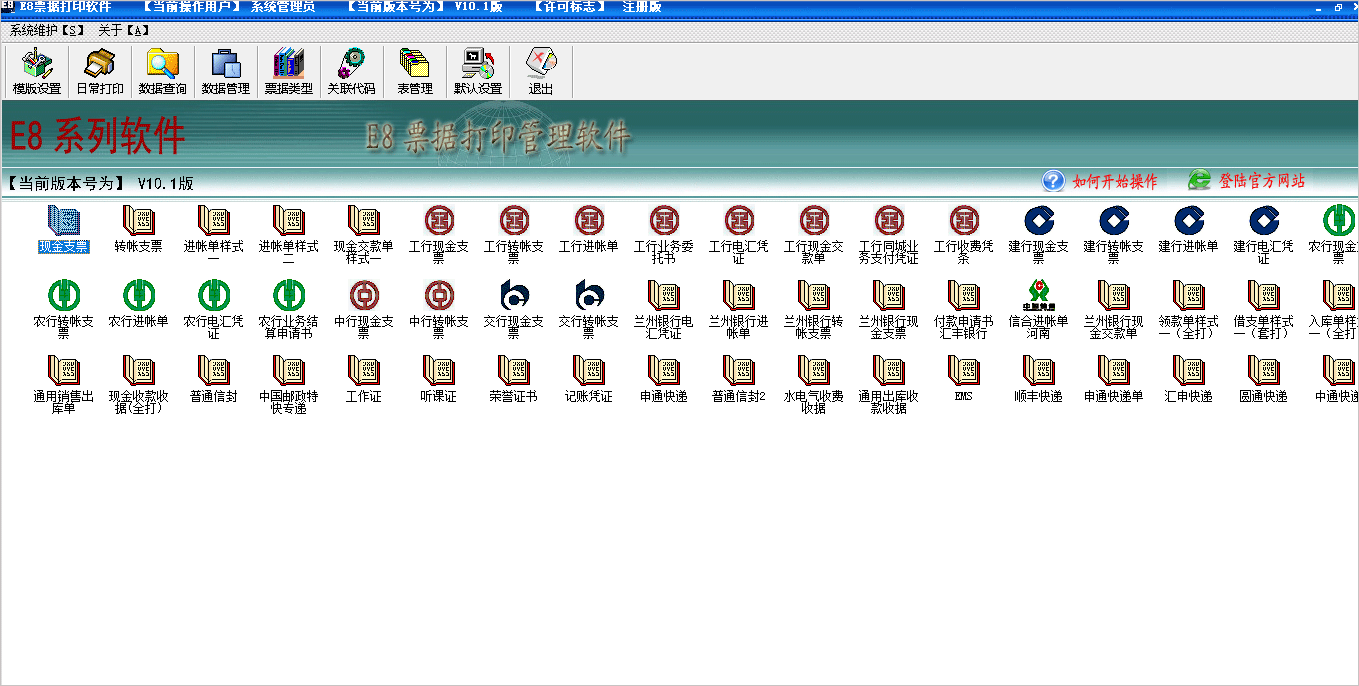The width and height of the screenshot is (1359, 686).
Task: Select the 农行电汇凭证 icon
Action: [x=213, y=309]
